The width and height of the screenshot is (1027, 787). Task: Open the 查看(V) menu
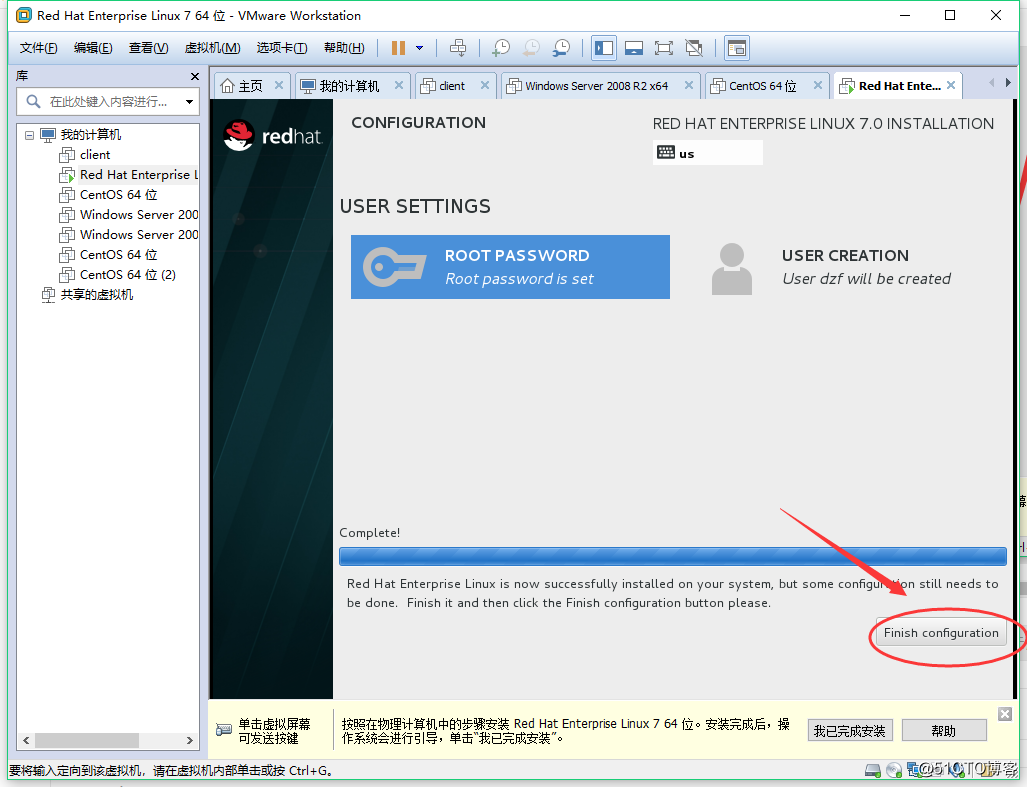[148, 48]
